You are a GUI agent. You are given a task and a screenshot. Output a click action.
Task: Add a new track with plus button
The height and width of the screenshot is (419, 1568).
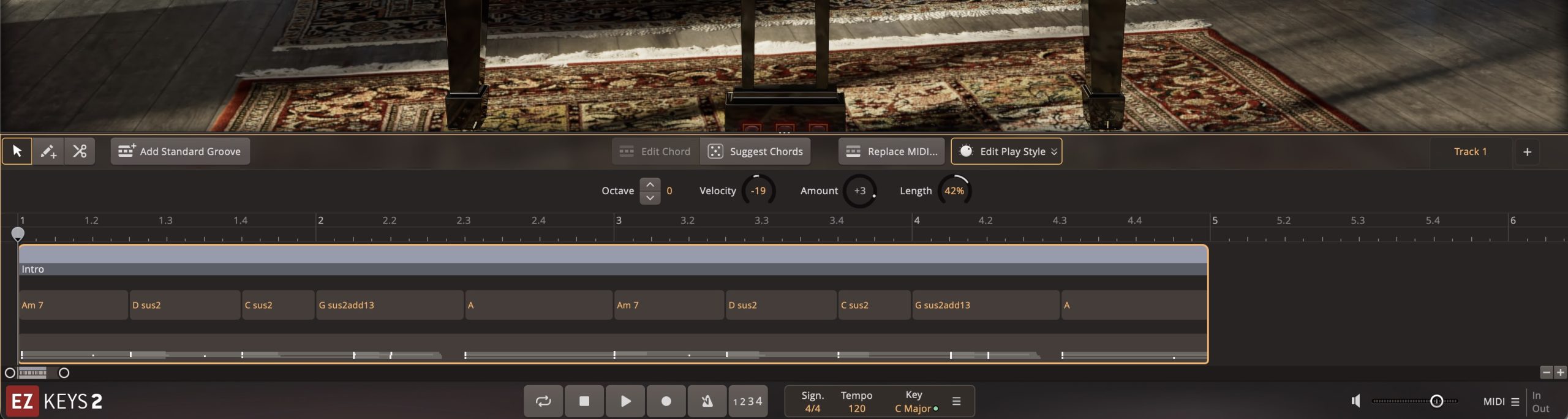[x=1527, y=152]
